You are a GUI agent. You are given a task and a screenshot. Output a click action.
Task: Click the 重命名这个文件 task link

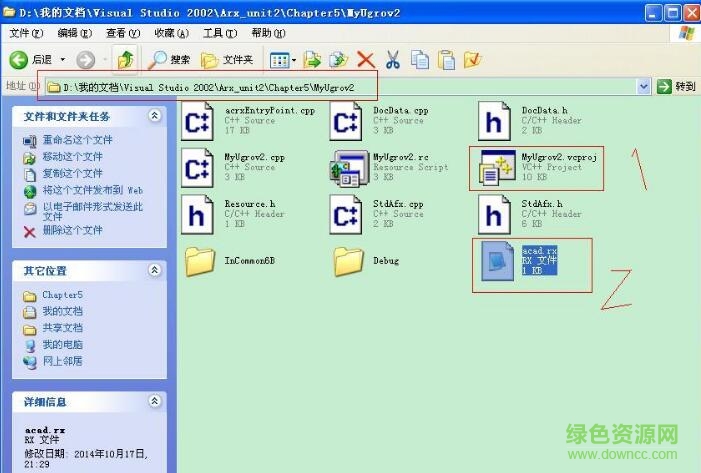77,140
